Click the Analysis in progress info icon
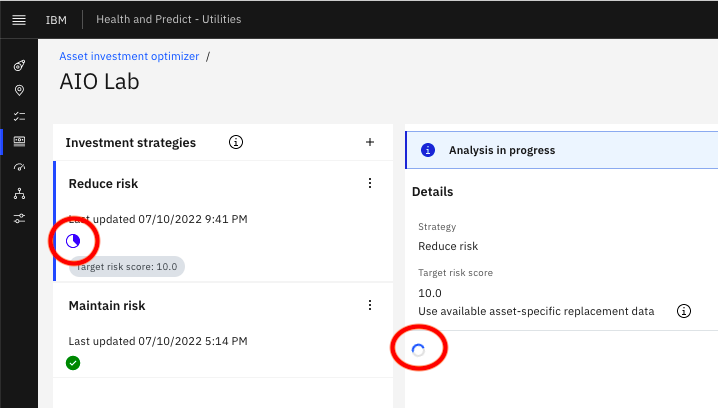Screen dimensions: 718x408 click(x=428, y=150)
